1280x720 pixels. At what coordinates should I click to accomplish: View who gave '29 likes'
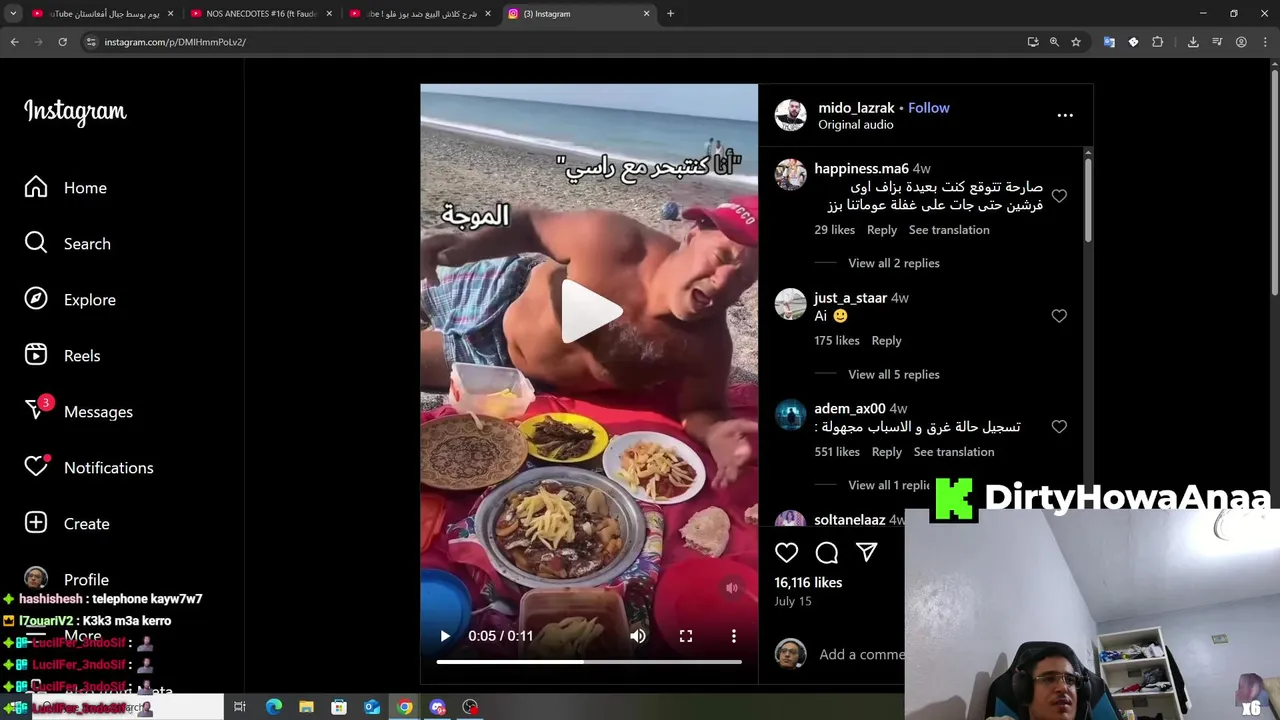pyautogui.click(x=834, y=230)
